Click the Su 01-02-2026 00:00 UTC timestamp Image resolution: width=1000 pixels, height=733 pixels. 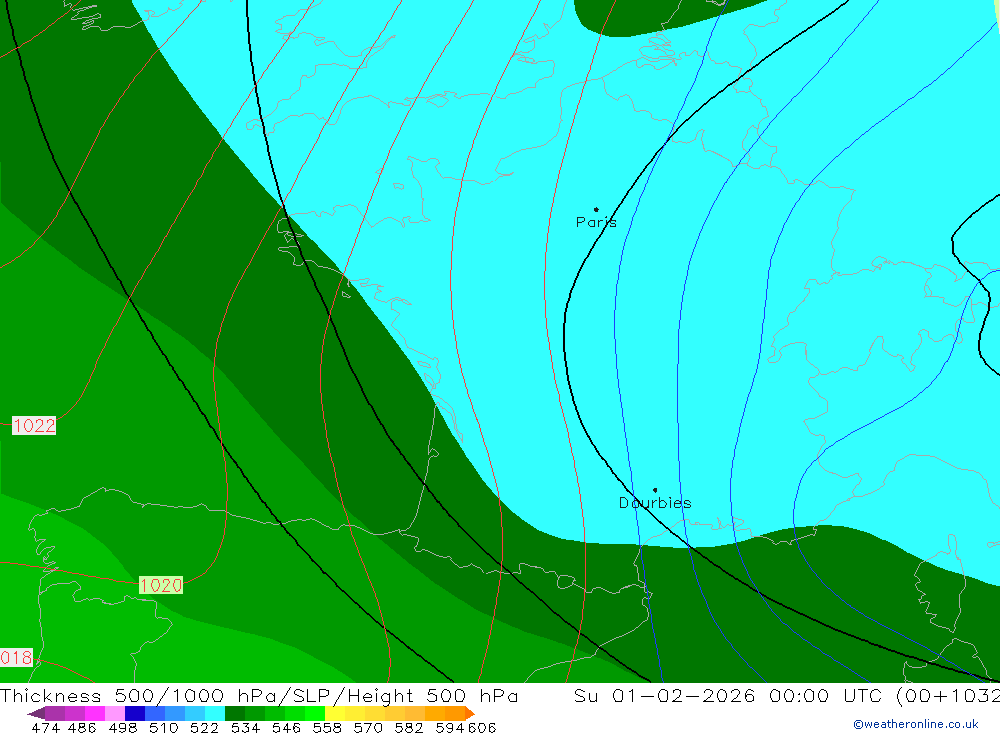coord(728,695)
